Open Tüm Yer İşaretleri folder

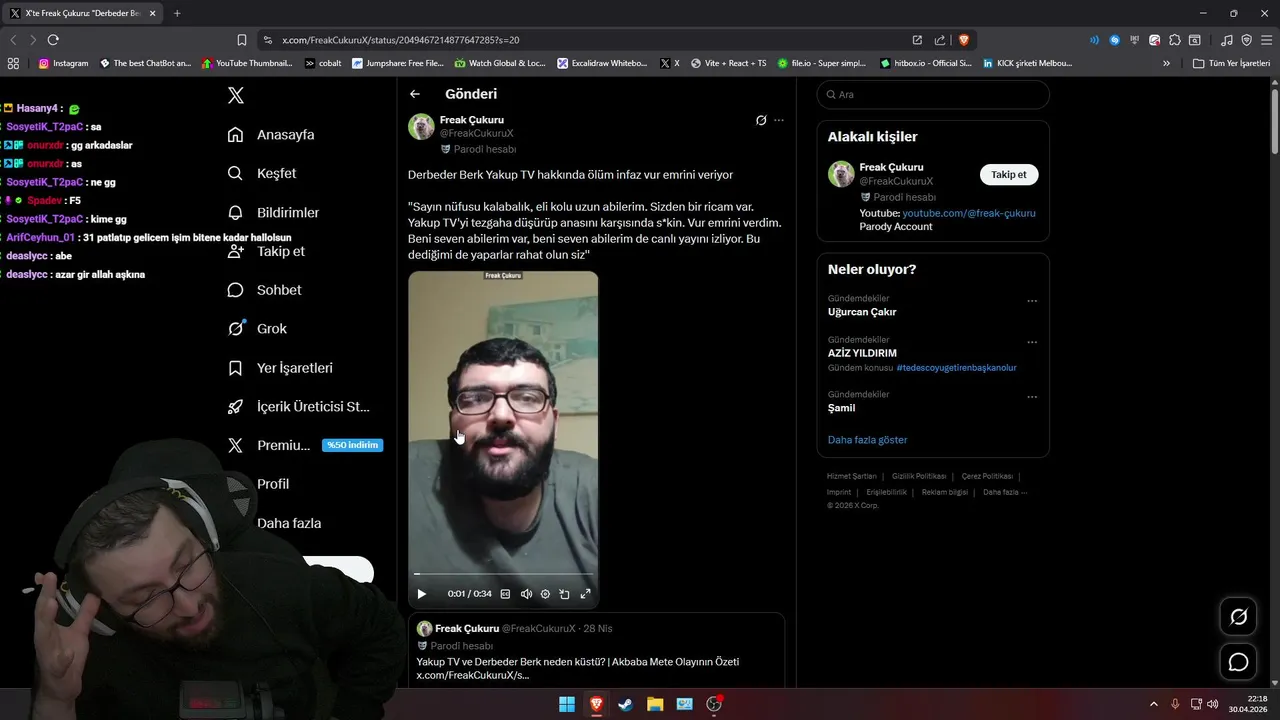click(1231, 63)
